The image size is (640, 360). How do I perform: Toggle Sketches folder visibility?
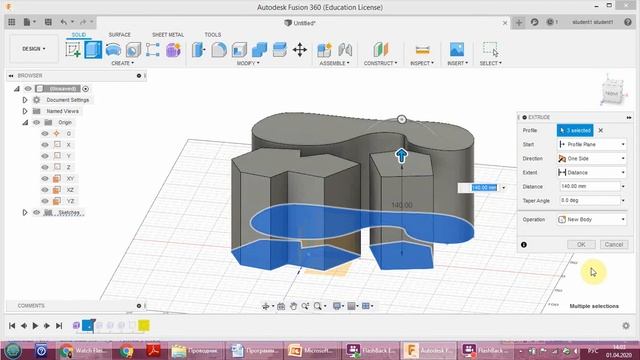click(37, 213)
